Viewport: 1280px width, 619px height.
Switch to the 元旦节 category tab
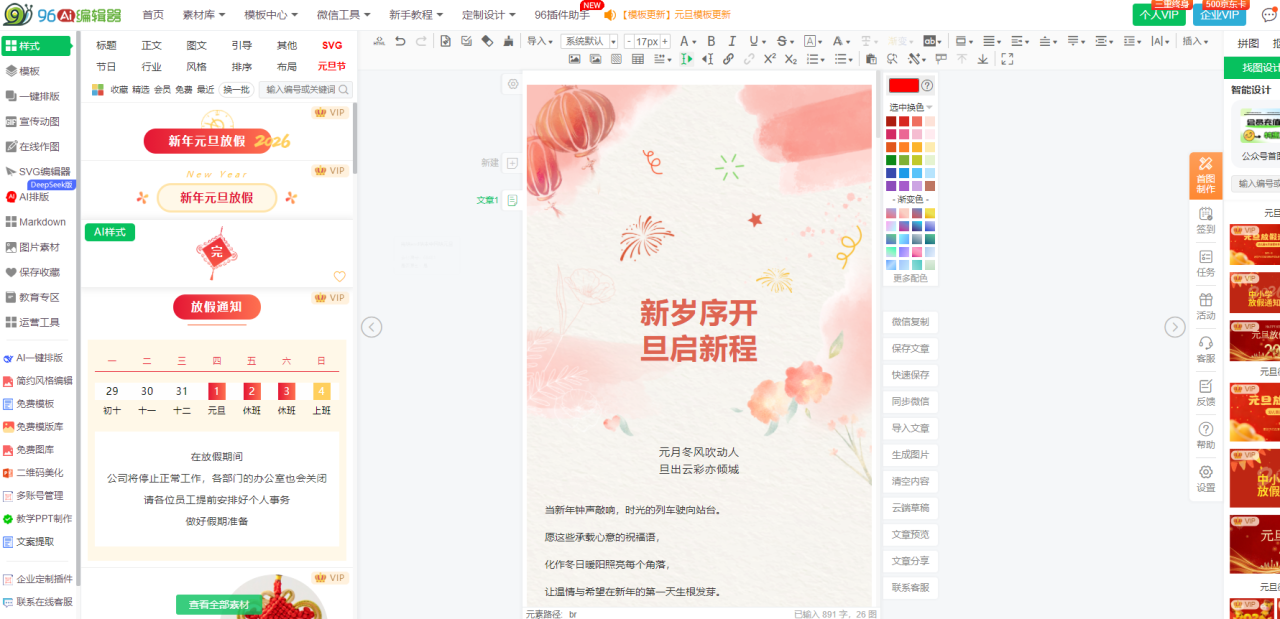click(x=331, y=66)
